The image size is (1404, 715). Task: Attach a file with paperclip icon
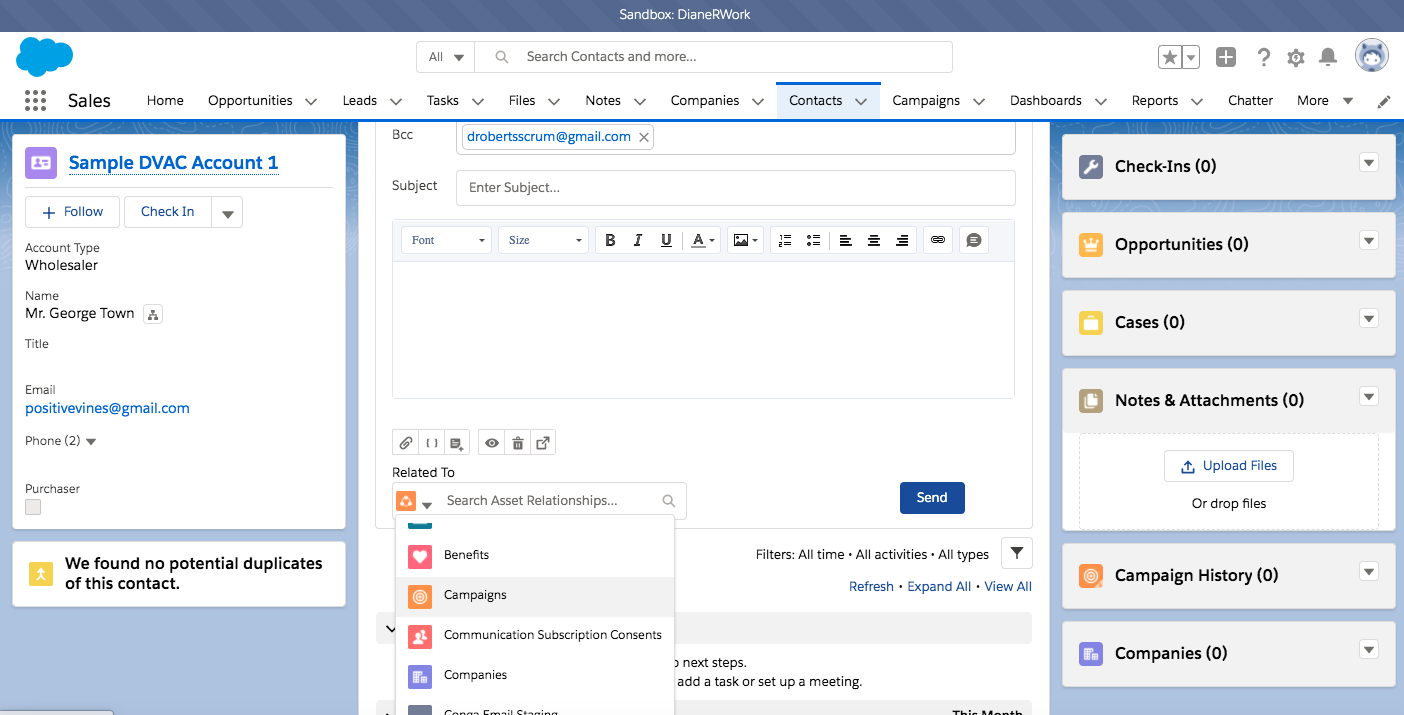point(406,443)
